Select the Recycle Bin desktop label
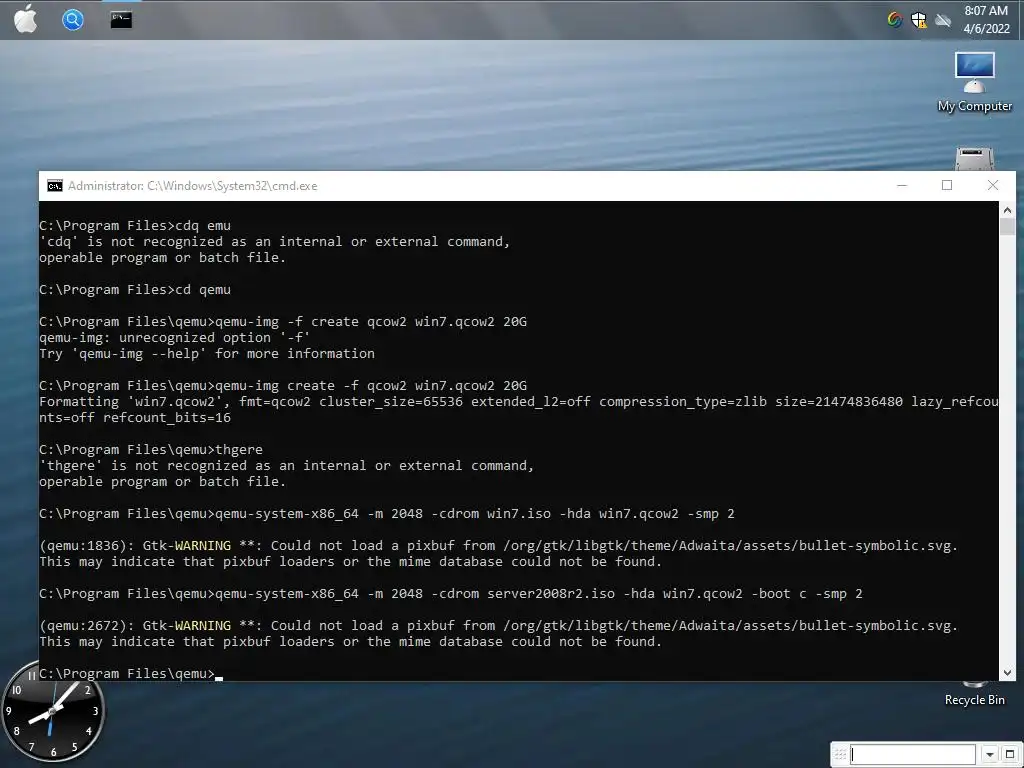This screenshot has height=768, width=1024. (974, 699)
